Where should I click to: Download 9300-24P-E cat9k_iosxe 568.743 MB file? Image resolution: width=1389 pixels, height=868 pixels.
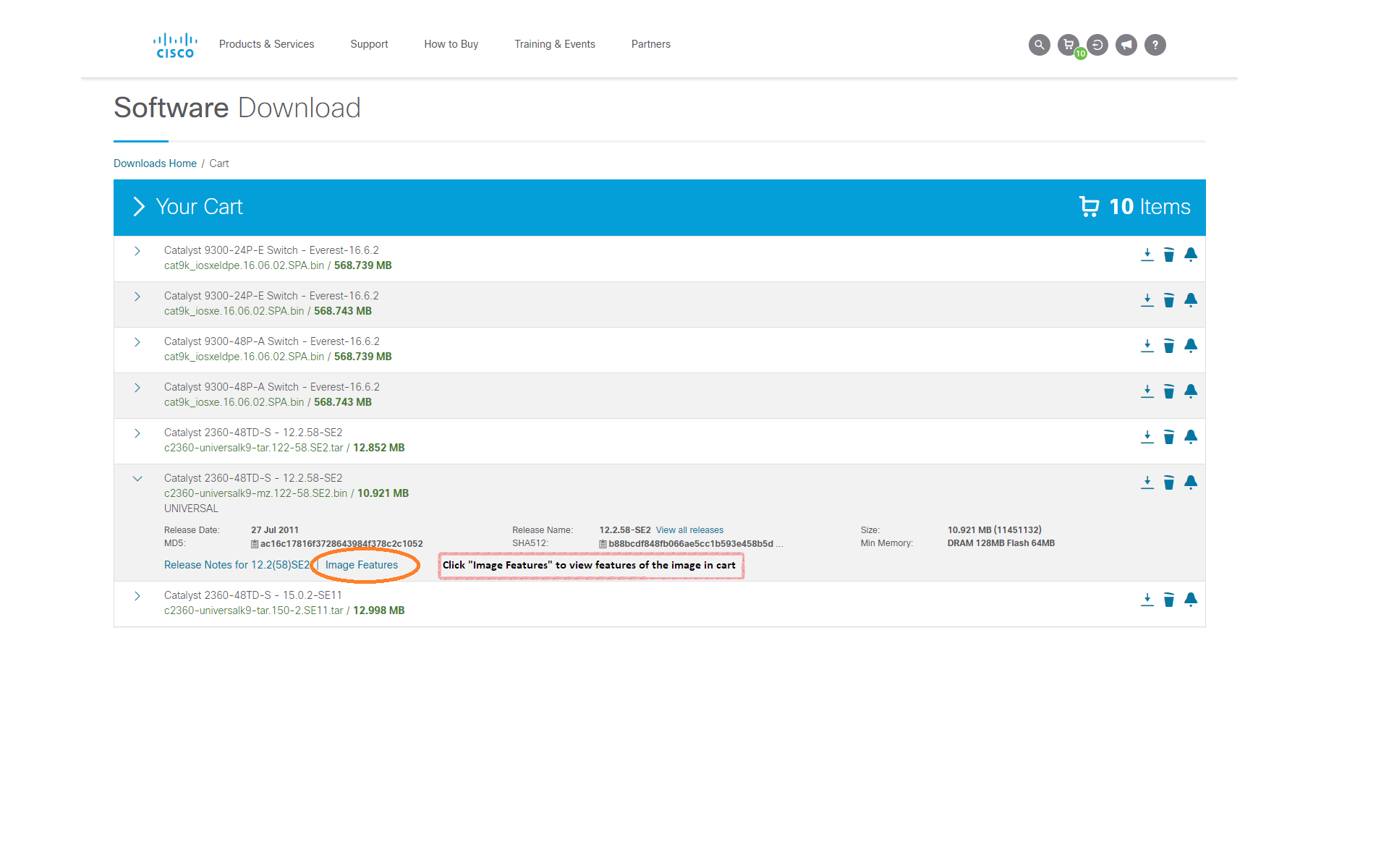pyautogui.click(x=1147, y=300)
